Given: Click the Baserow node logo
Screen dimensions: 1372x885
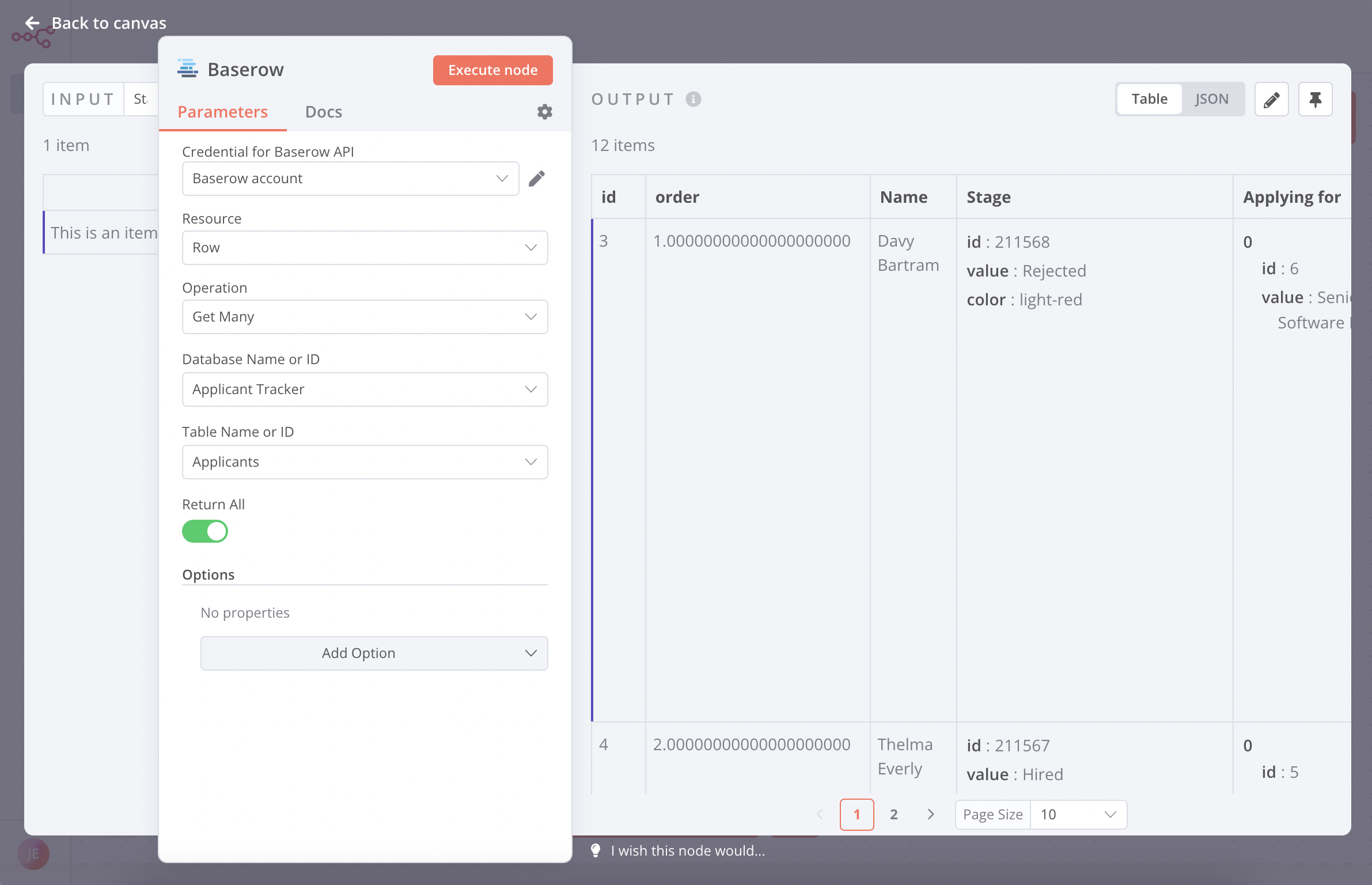Looking at the screenshot, I should (x=188, y=69).
